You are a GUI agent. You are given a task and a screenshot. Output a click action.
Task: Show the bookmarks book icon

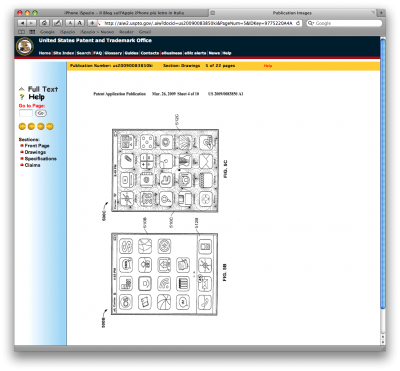point(22,32)
